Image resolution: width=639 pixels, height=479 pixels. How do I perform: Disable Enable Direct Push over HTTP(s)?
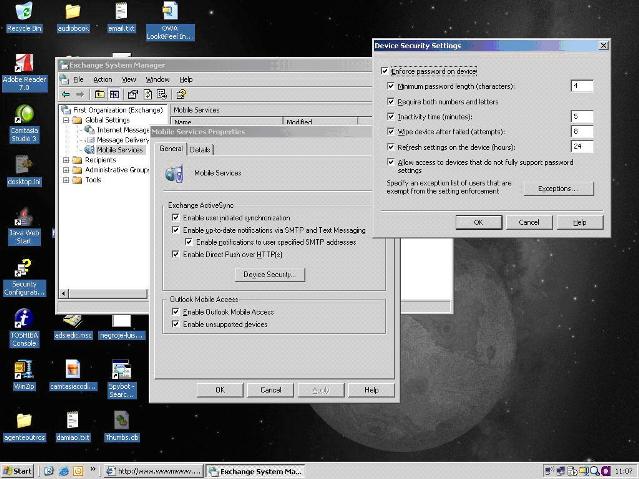(x=175, y=255)
